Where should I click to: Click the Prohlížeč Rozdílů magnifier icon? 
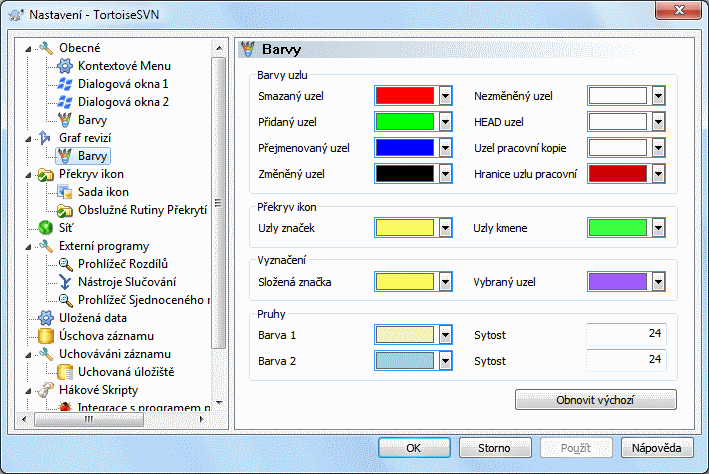click(65, 264)
